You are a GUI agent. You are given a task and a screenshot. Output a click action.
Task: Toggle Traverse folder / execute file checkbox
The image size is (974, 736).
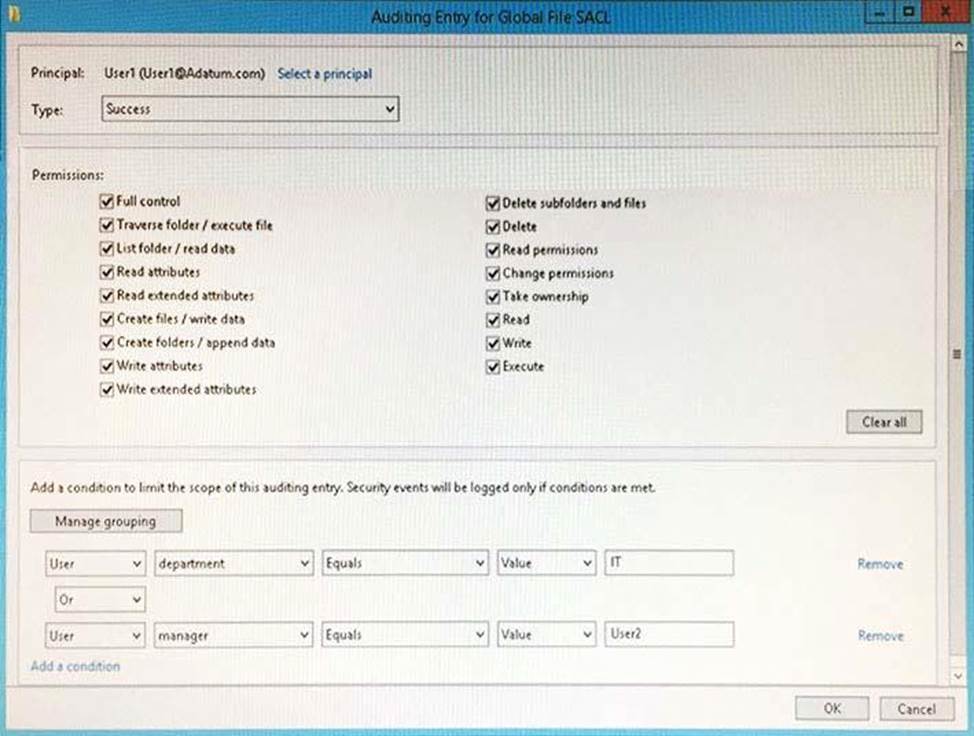108,226
